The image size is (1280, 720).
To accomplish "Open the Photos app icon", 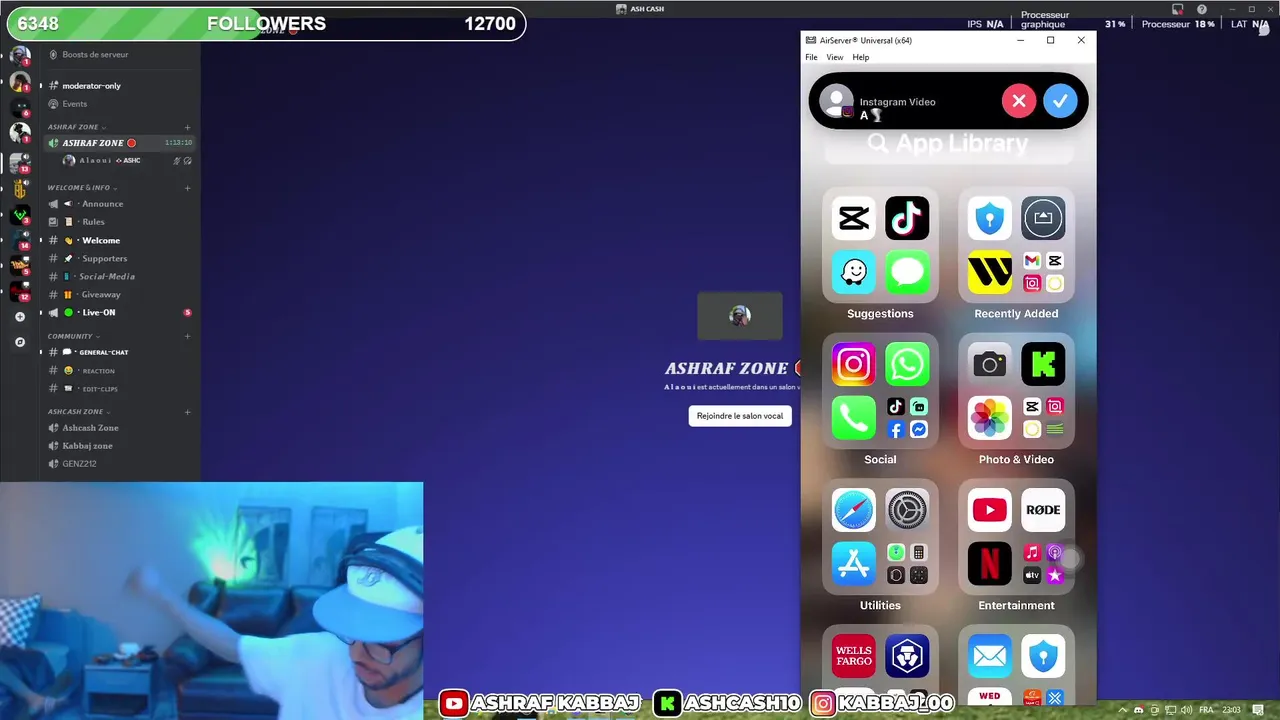I will (x=989, y=418).
